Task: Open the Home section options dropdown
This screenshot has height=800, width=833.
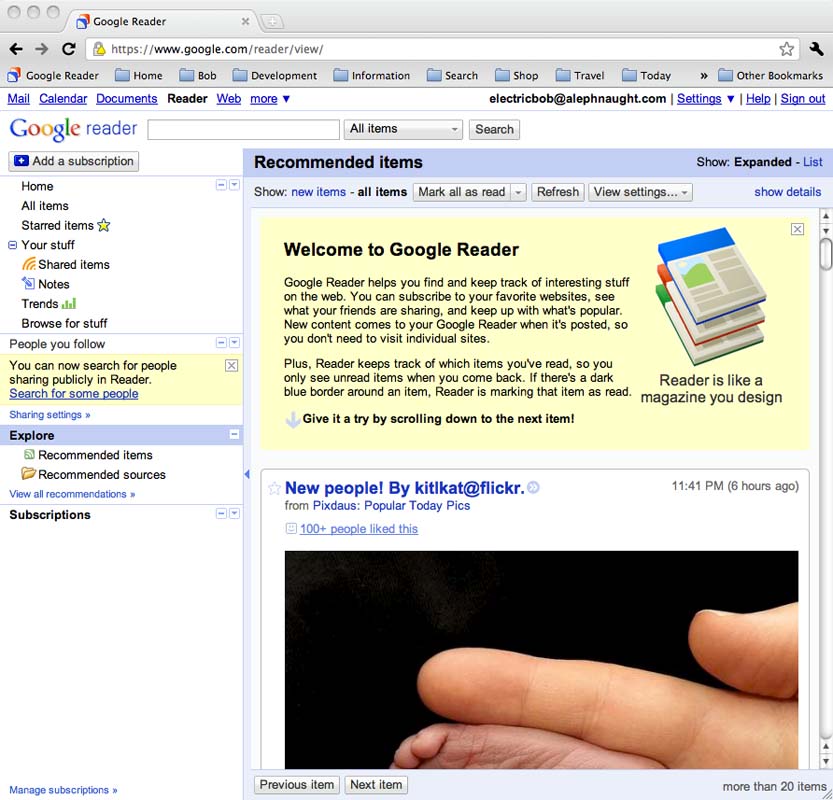Action: 234,185
